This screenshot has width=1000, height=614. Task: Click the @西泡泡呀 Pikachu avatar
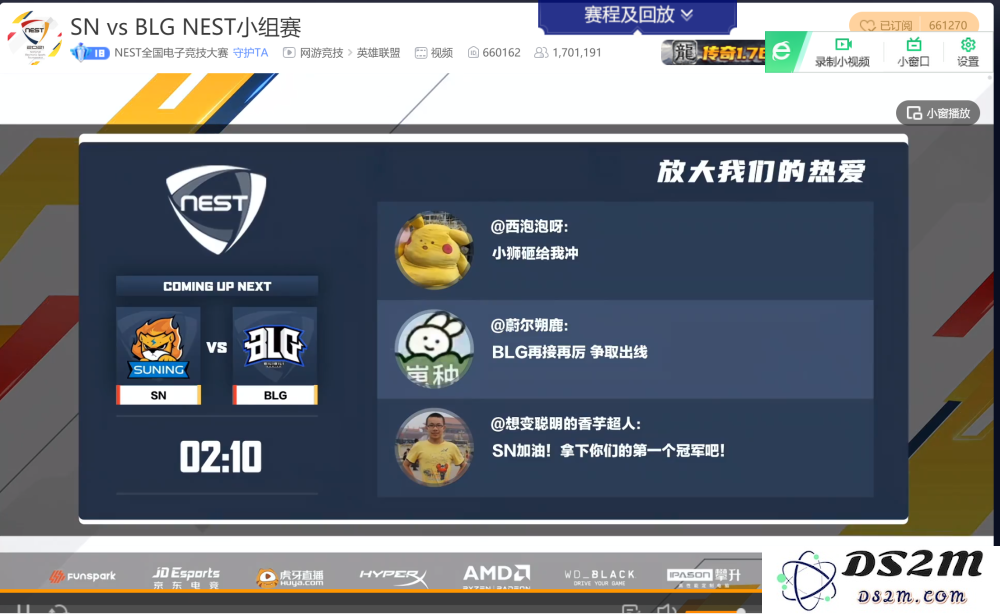[x=434, y=251]
